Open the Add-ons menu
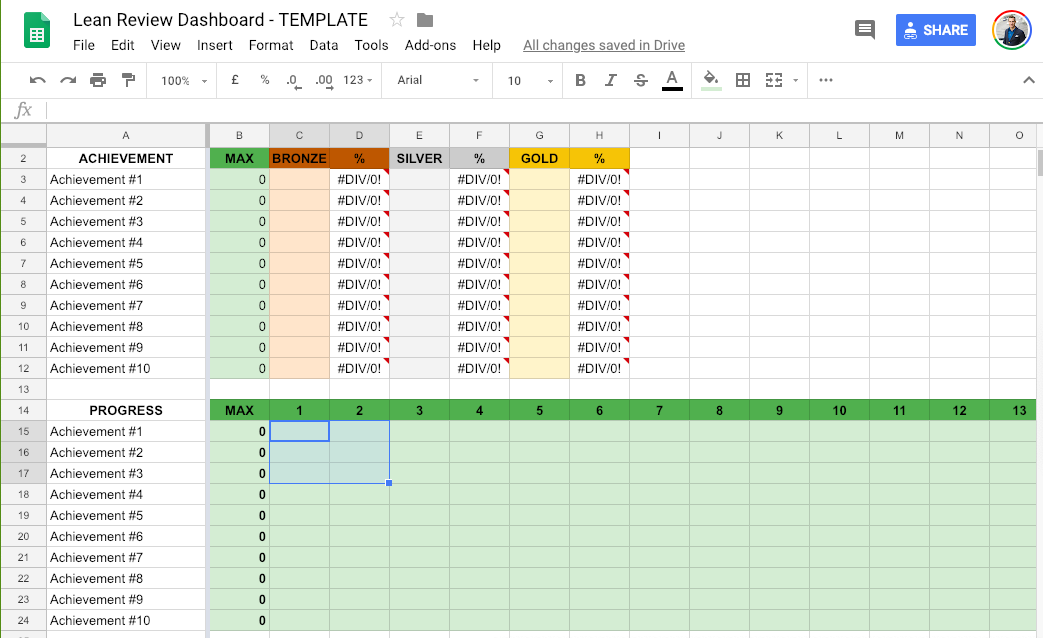The image size is (1043, 638). pos(430,45)
